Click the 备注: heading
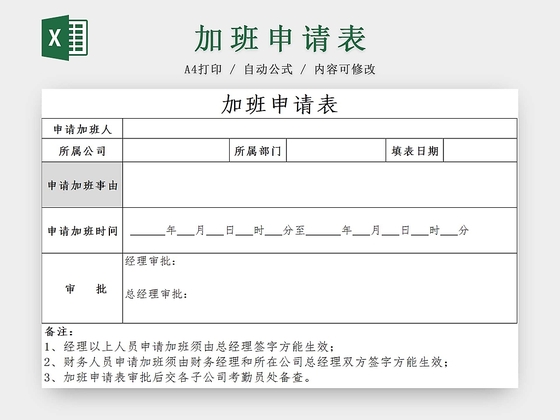 pos(59,332)
